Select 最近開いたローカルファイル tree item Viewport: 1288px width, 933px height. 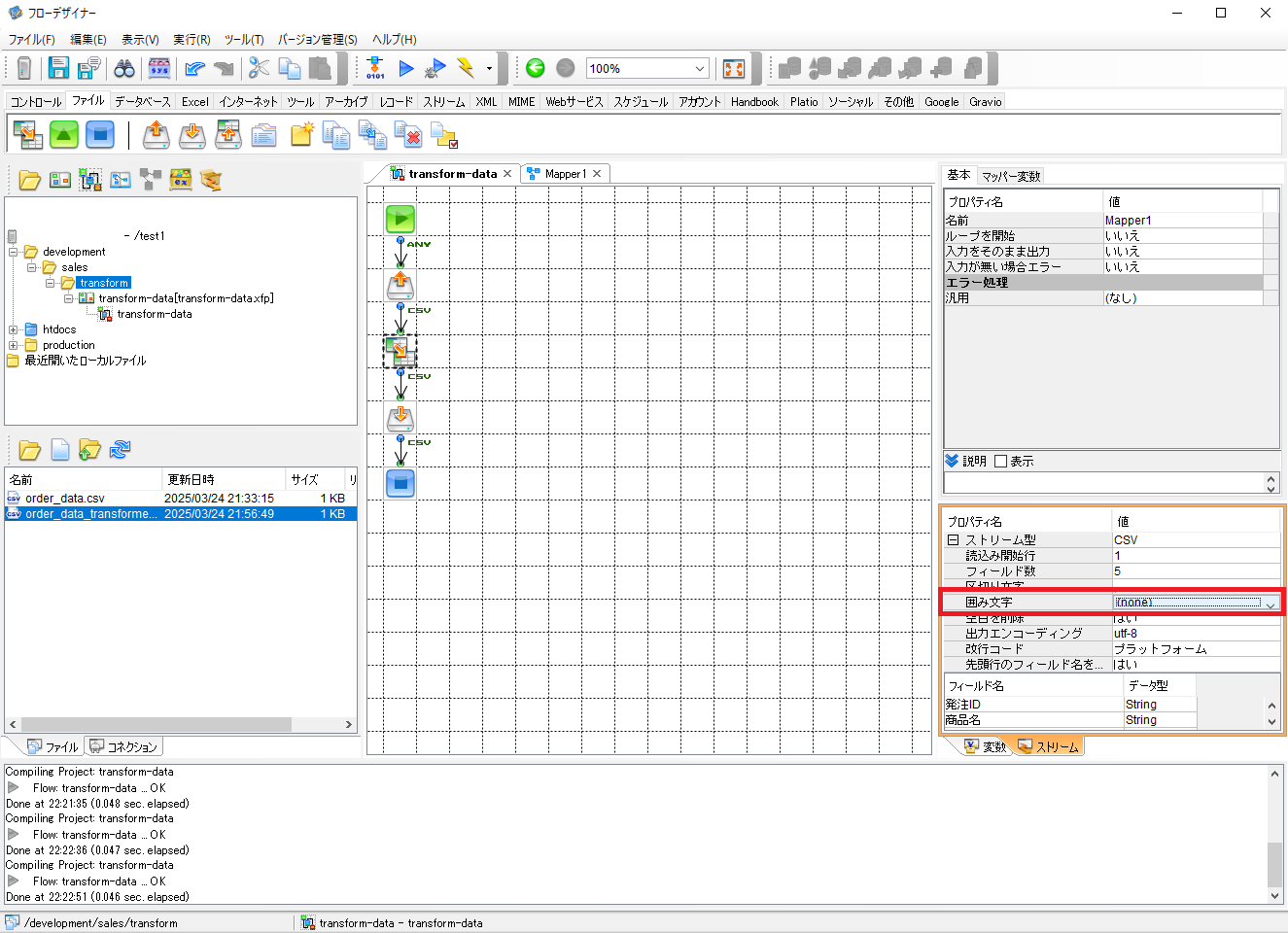pos(85,361)
